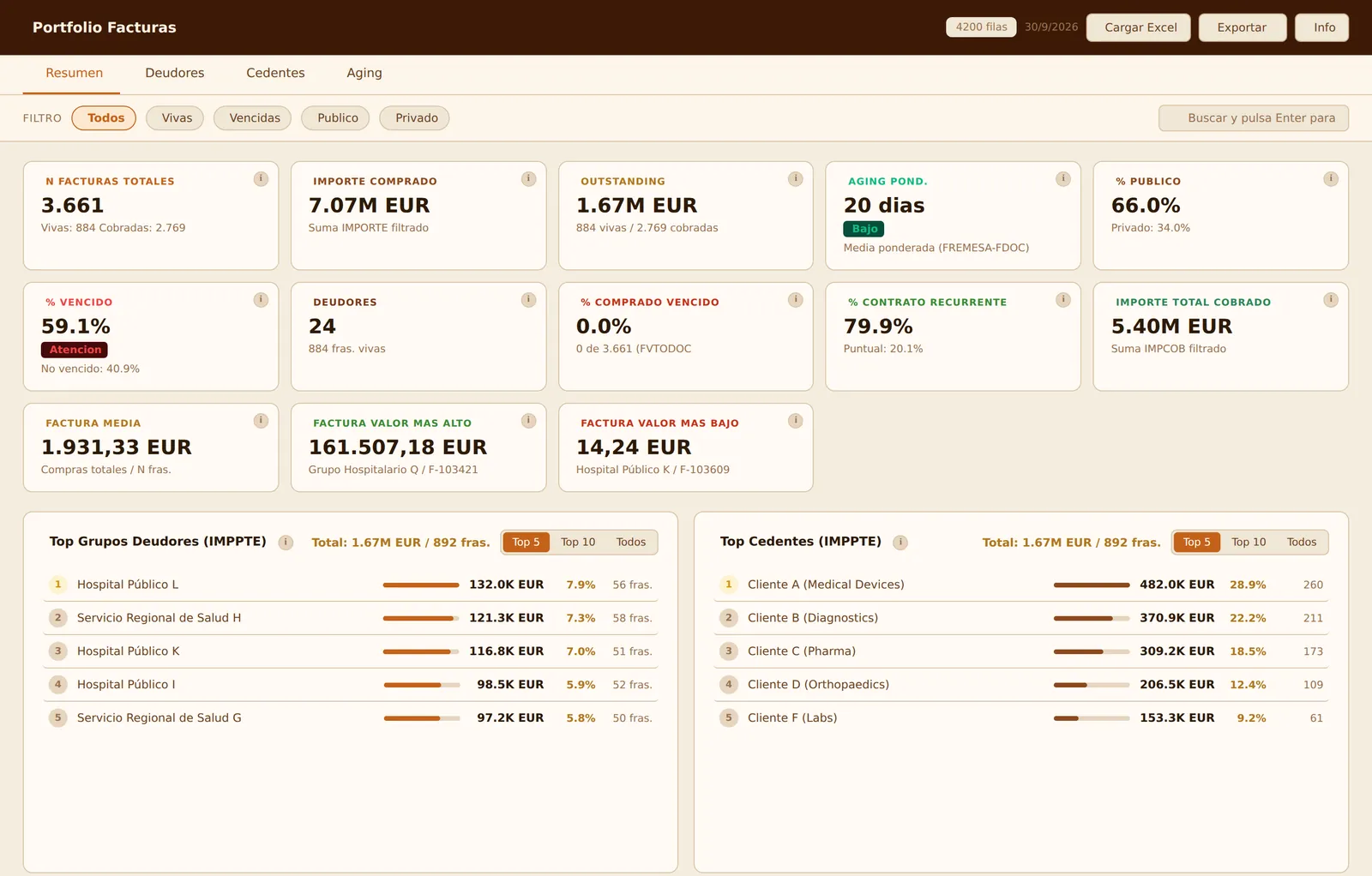Screen dimensions: 1372x876
Task: Click the Cliente A (Medical Devices) progress bar
Action: click(x=1092, y=585)
